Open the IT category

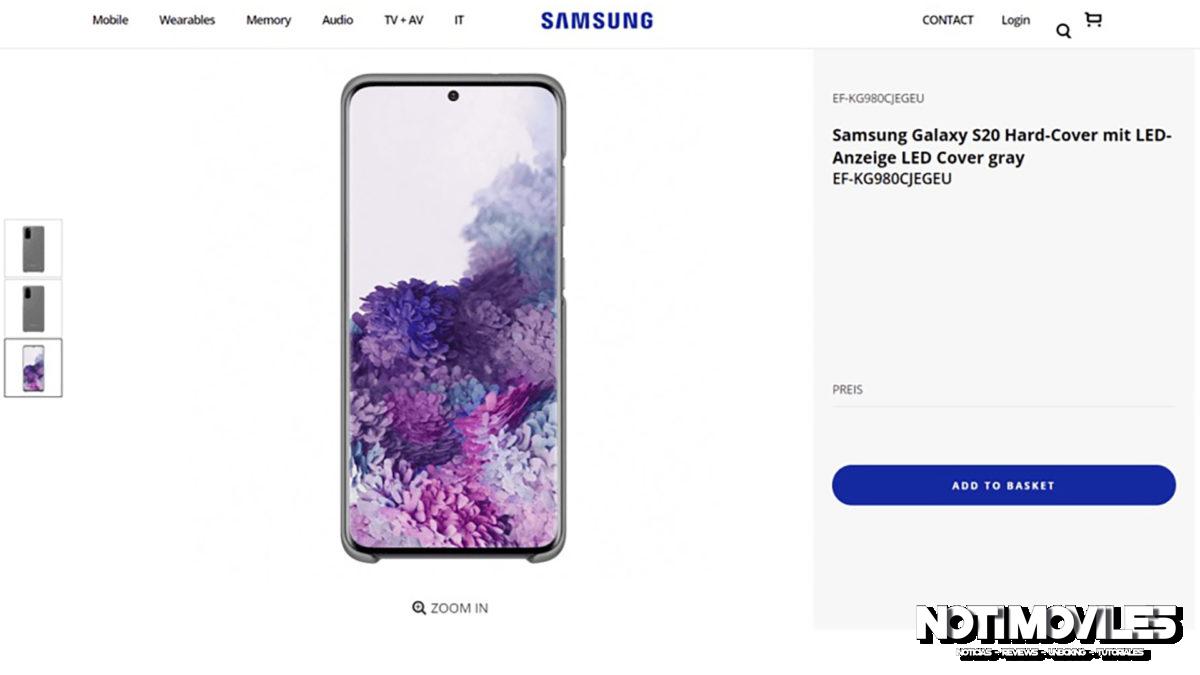[x=459, y=20]
